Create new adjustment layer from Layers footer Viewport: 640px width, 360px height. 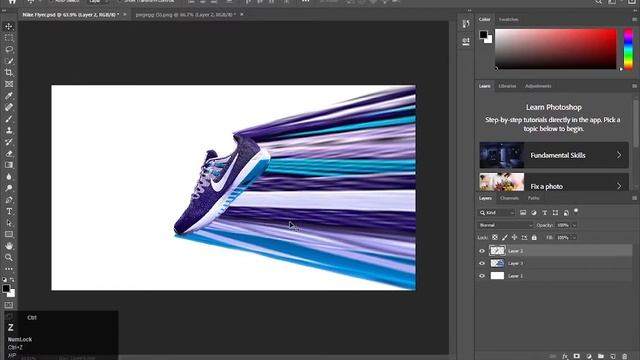click(589, 356)
